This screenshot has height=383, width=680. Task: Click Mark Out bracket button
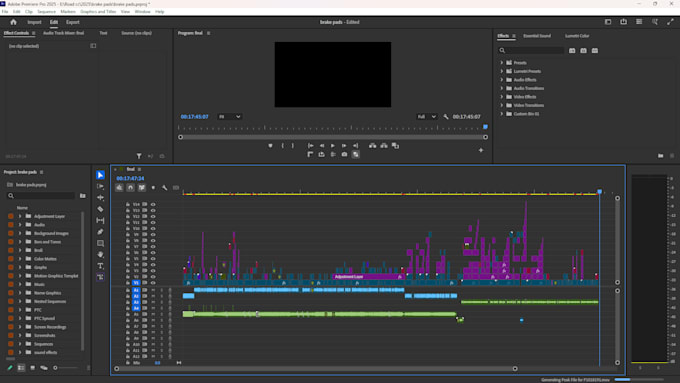pyautogui.click(x=293, y=146)
